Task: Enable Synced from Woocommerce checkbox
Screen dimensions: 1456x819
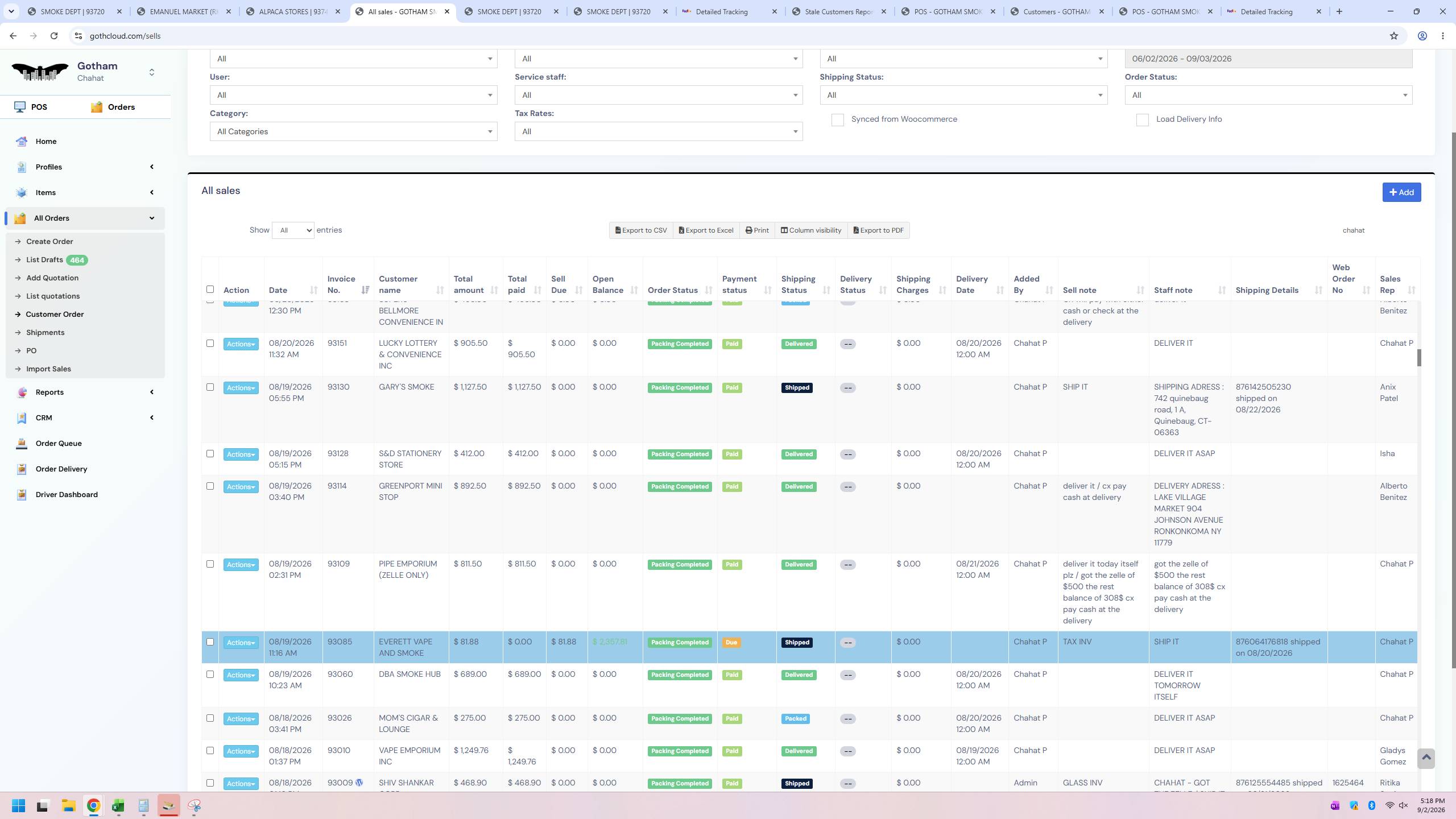Action: pos(837,120)
